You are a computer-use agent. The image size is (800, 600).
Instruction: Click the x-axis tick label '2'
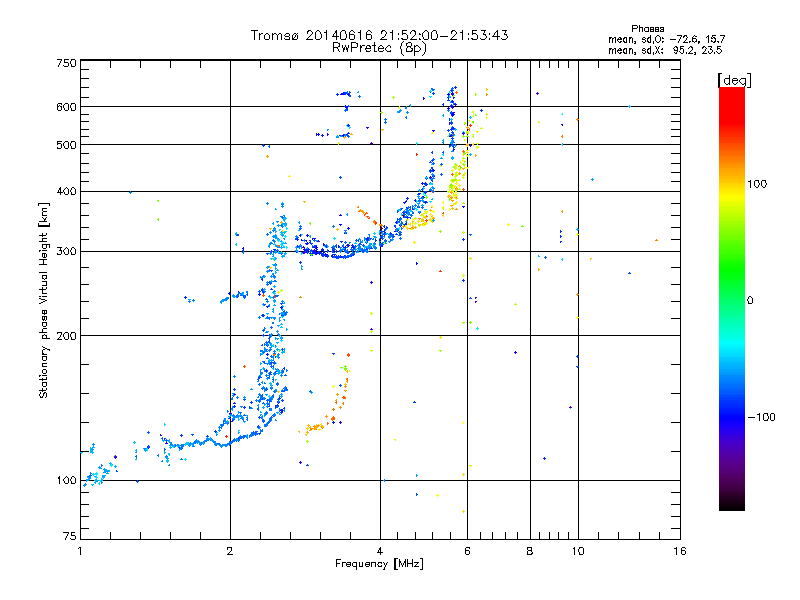[230, 551]
